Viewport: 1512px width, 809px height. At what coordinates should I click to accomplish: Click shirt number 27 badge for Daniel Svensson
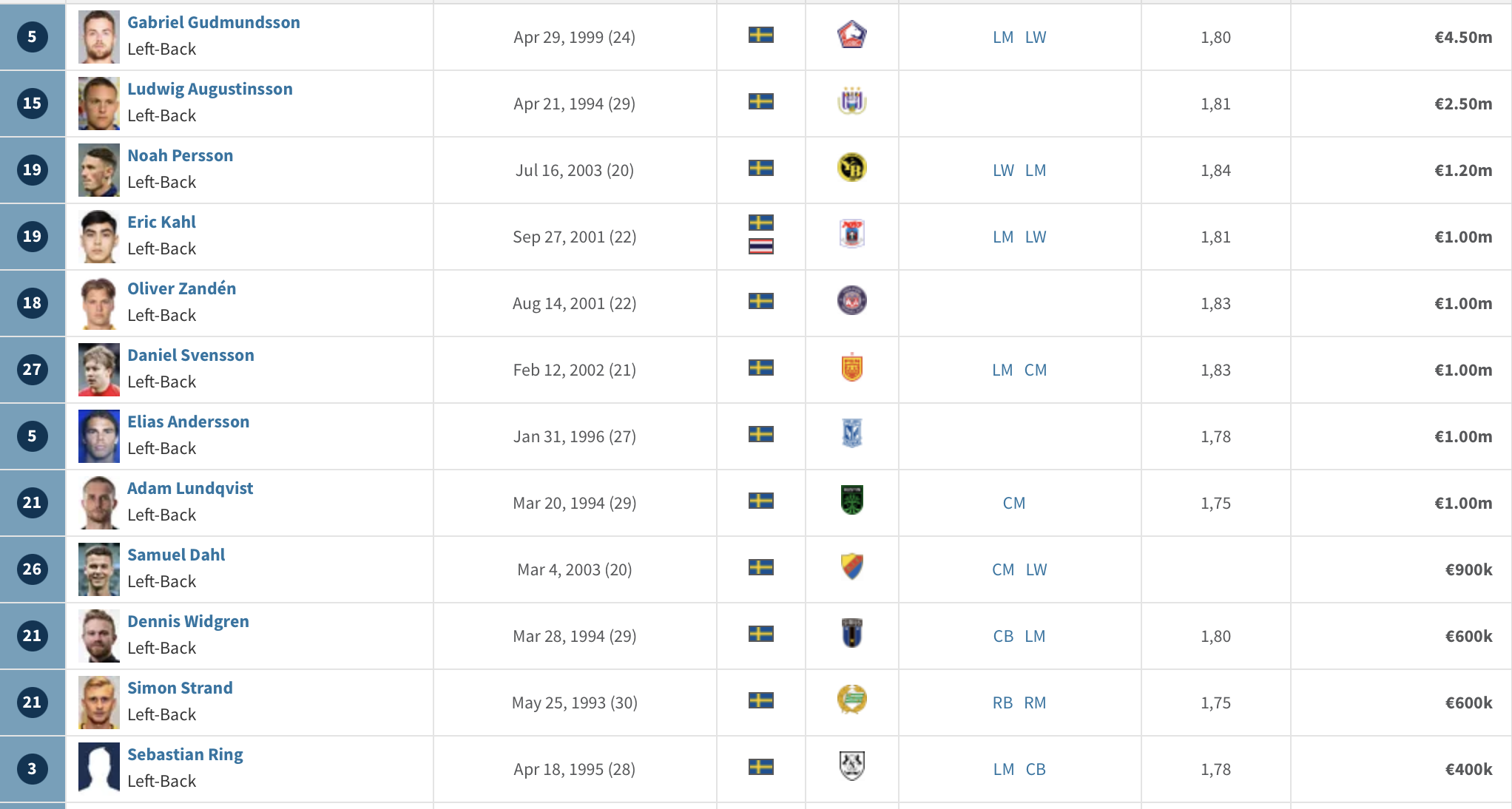32,370
